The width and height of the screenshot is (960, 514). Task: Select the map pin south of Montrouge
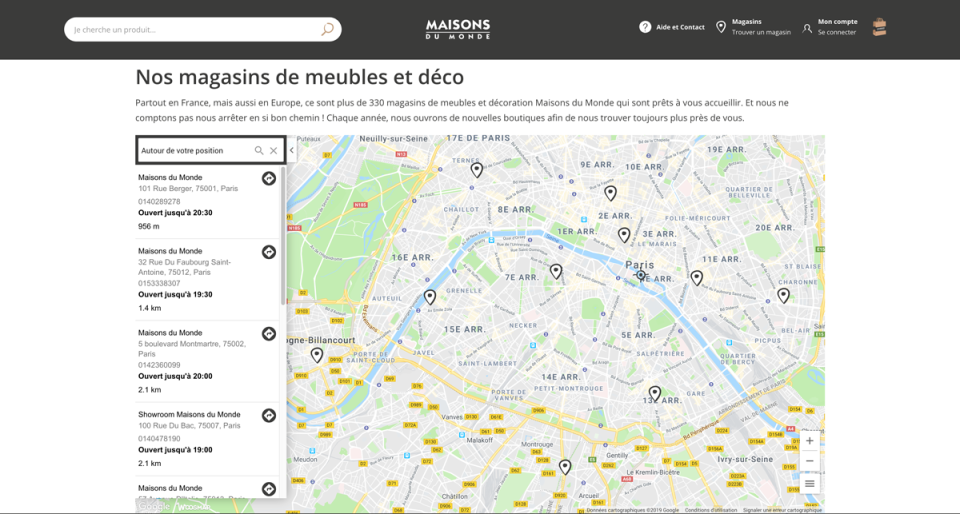564,467
